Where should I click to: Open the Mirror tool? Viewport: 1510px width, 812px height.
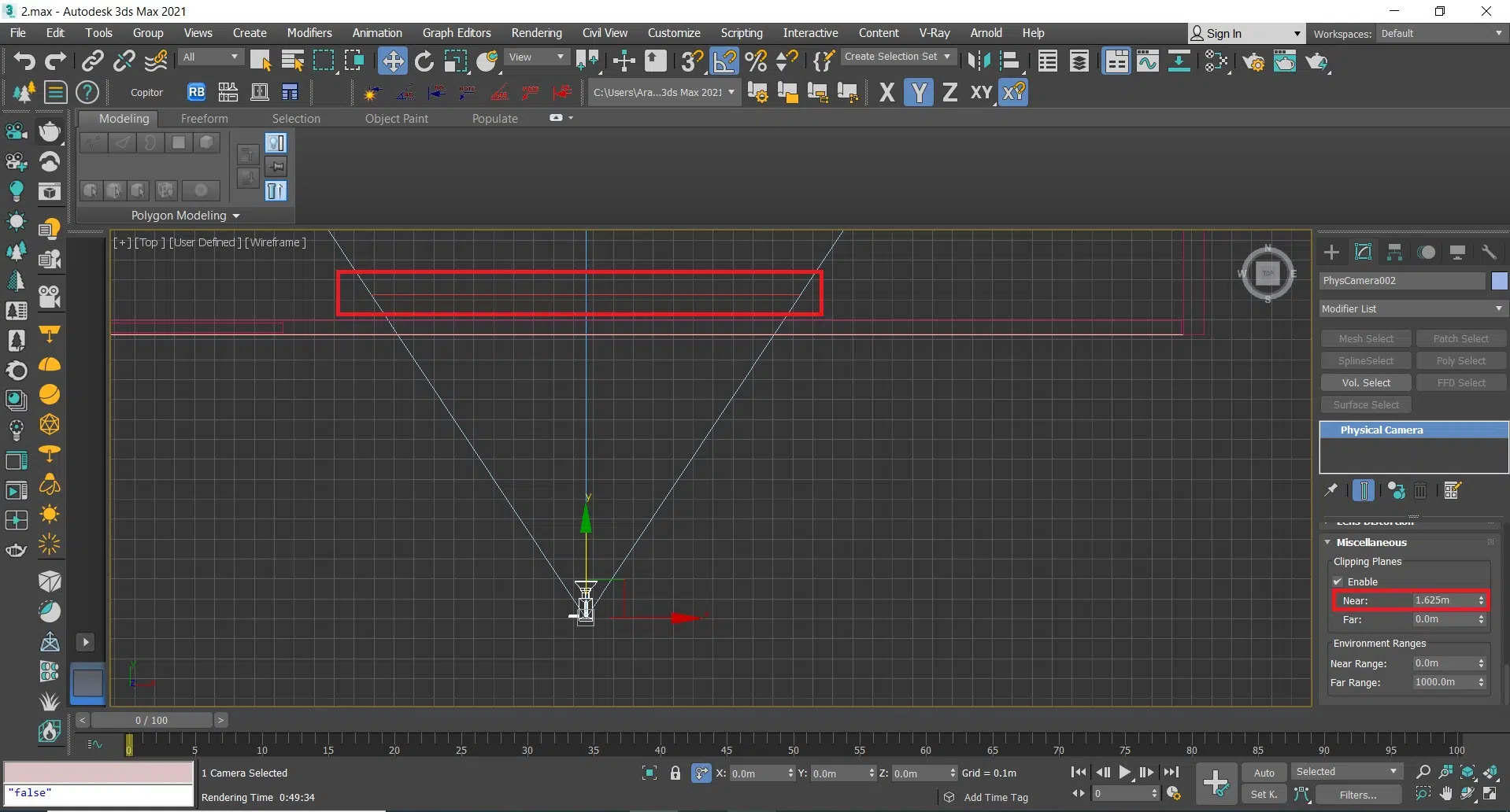(x=979, y=61)
